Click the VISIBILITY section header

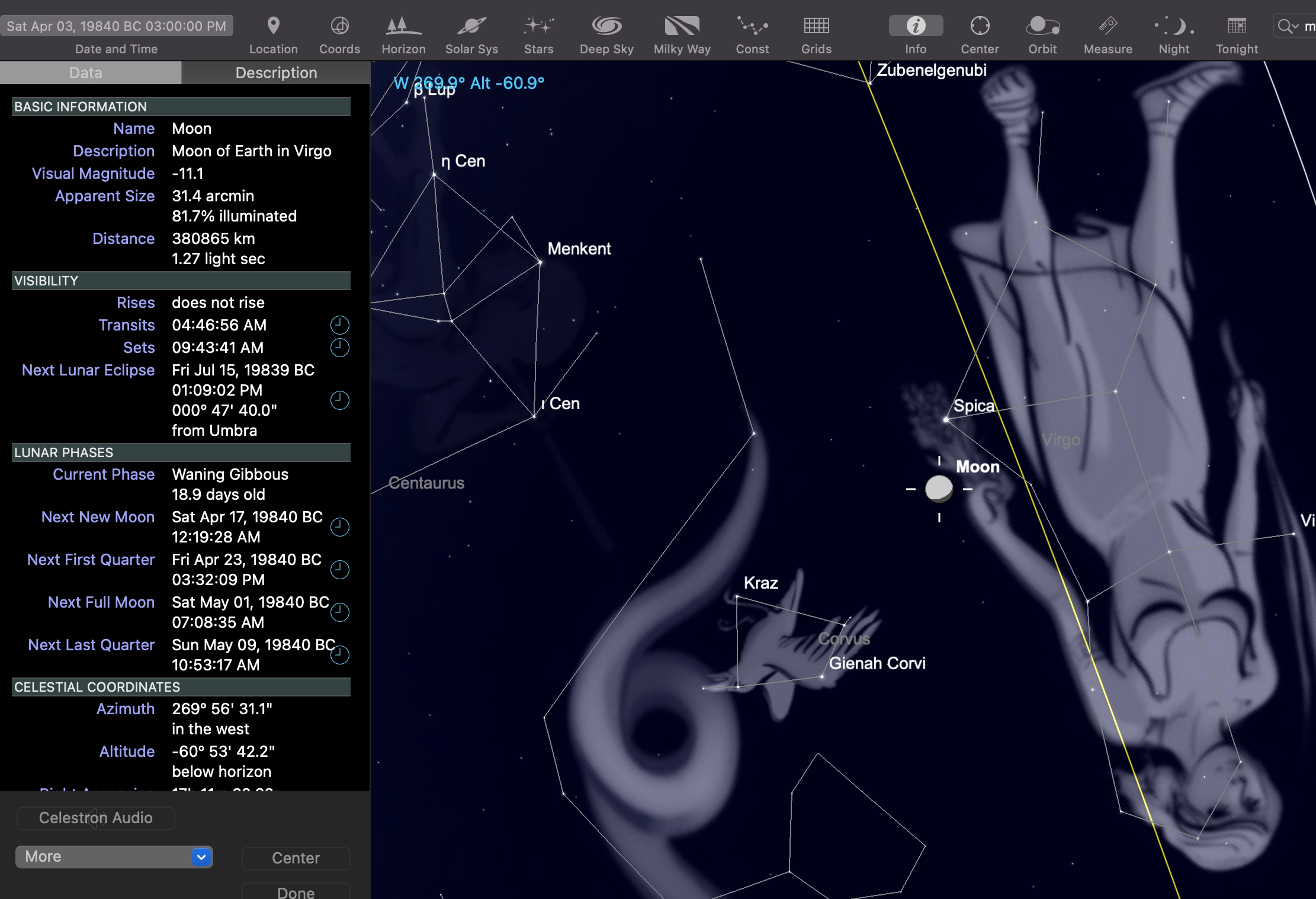[181, 281]
